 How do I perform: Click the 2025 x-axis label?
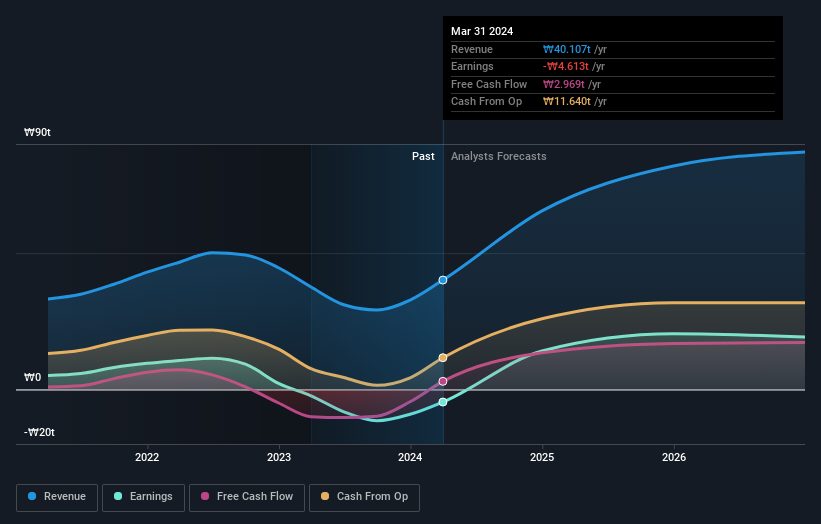[542, 457]
